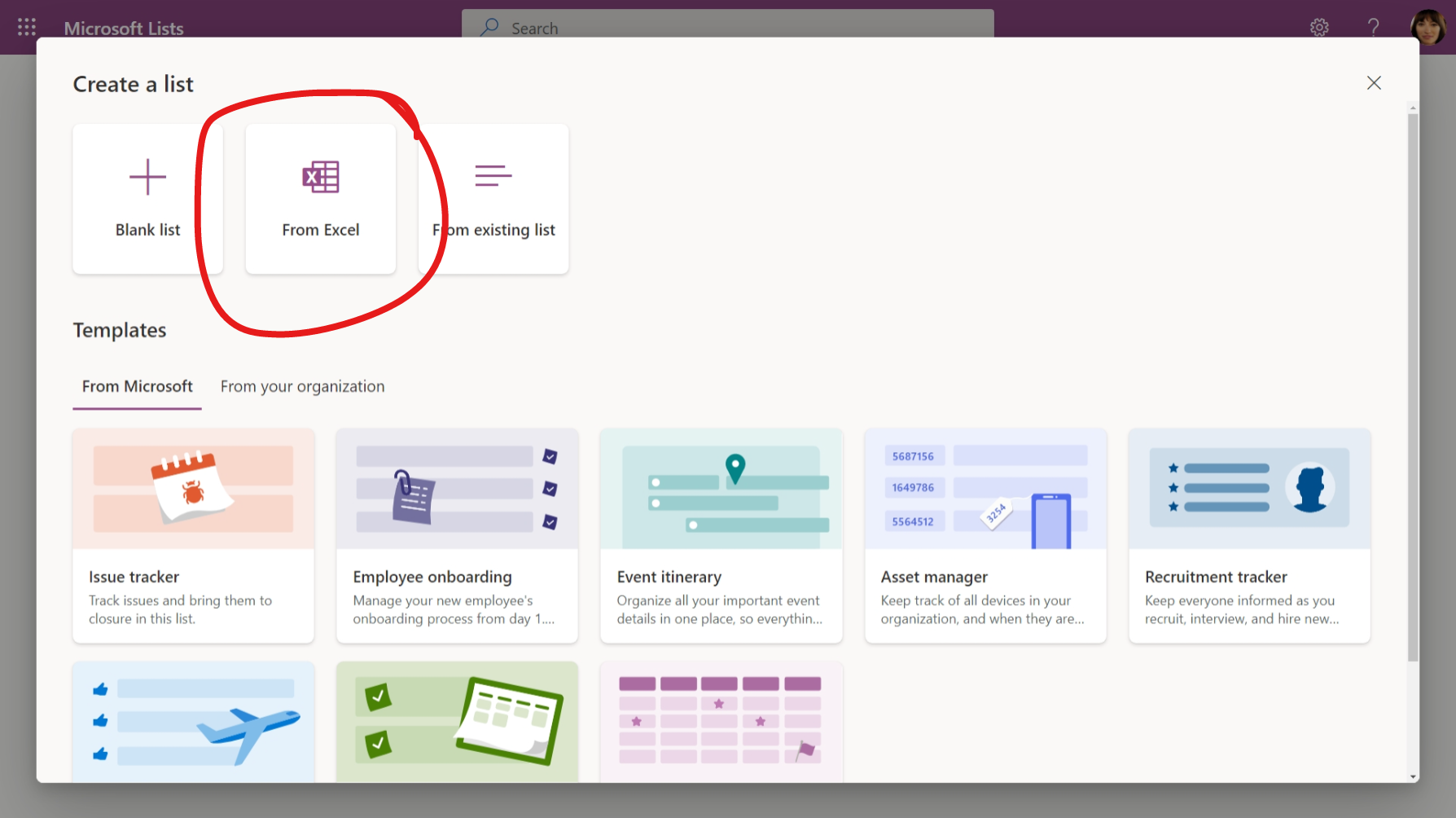Select the Recruitment tracker template thumbnail
The height and width of the screenshot is (818, 1456).
click(1249, 489)
